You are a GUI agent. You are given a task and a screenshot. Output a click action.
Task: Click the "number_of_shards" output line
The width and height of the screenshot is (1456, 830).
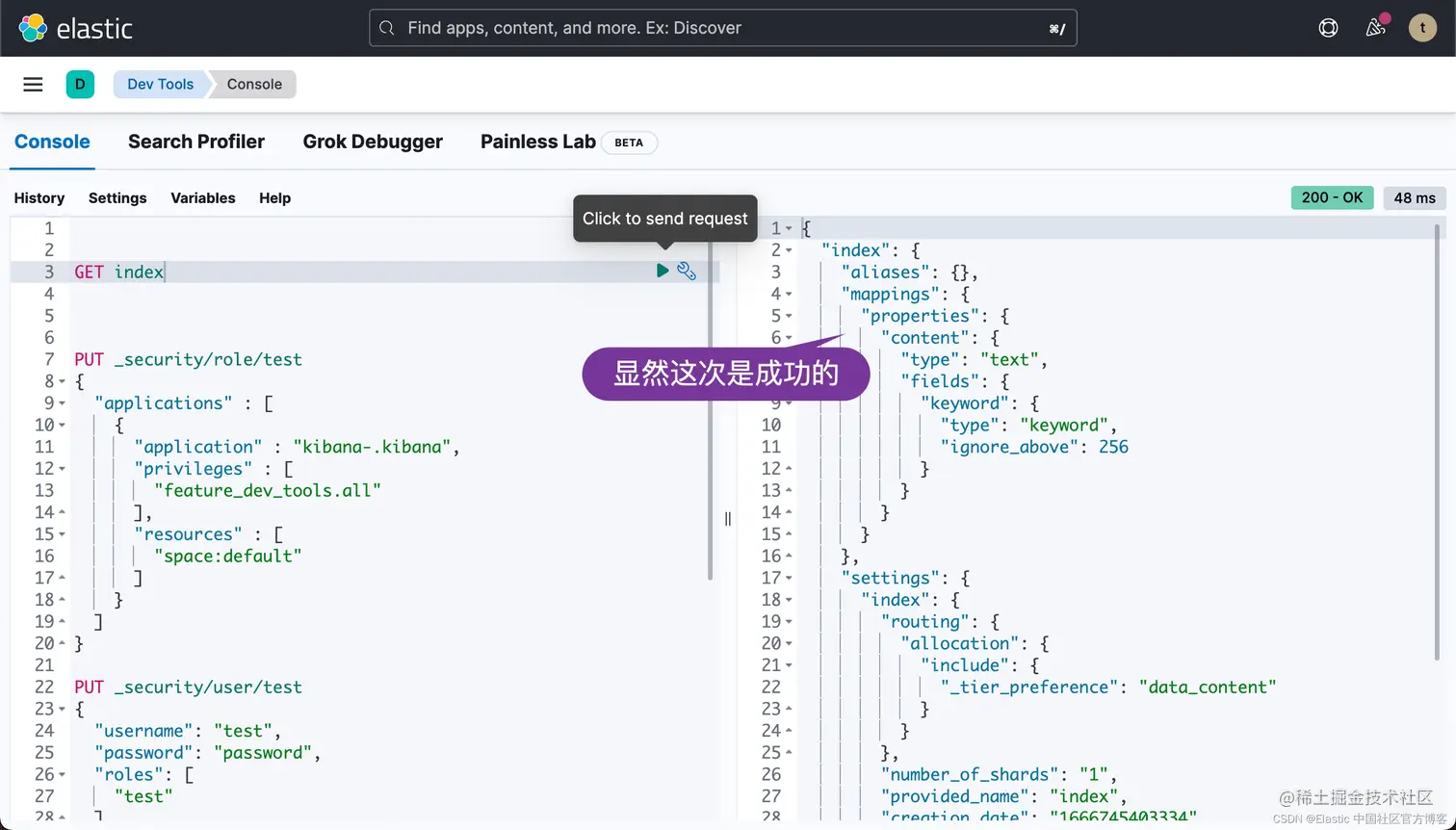(x=999, y=775)
